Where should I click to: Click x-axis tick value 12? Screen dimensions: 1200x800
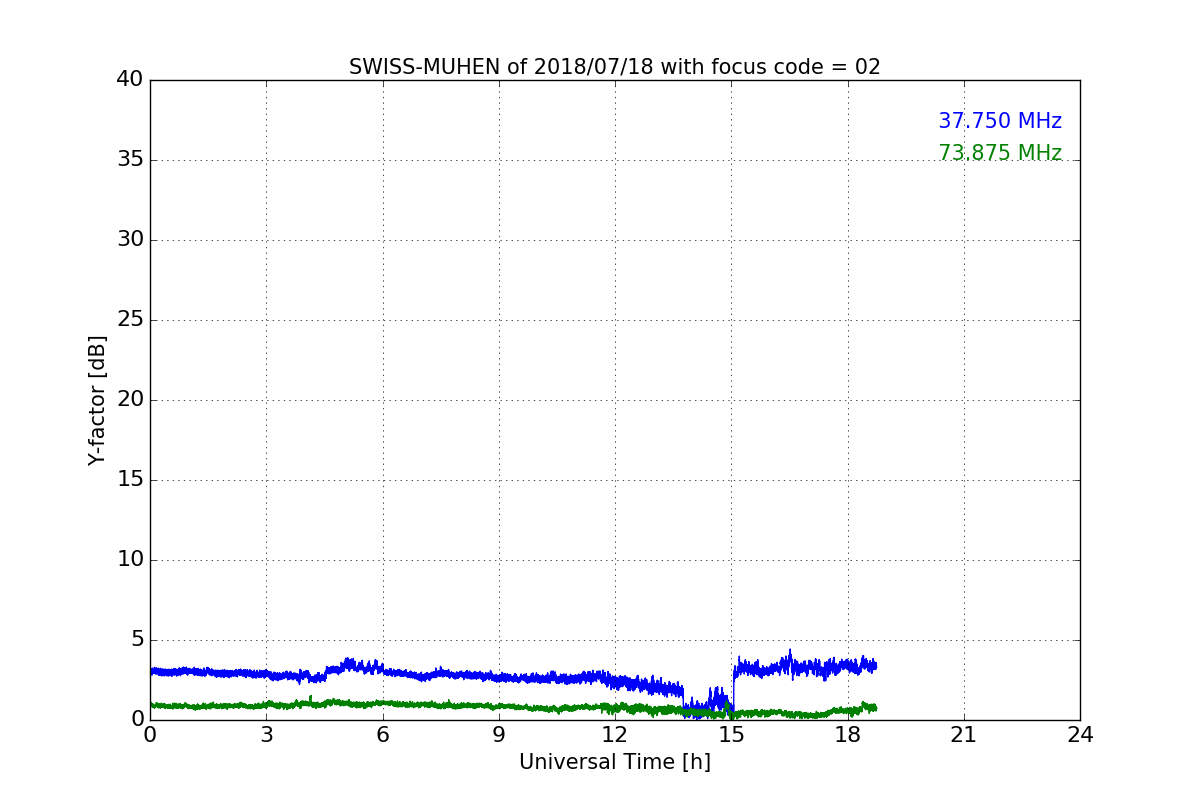coord(615,735)
